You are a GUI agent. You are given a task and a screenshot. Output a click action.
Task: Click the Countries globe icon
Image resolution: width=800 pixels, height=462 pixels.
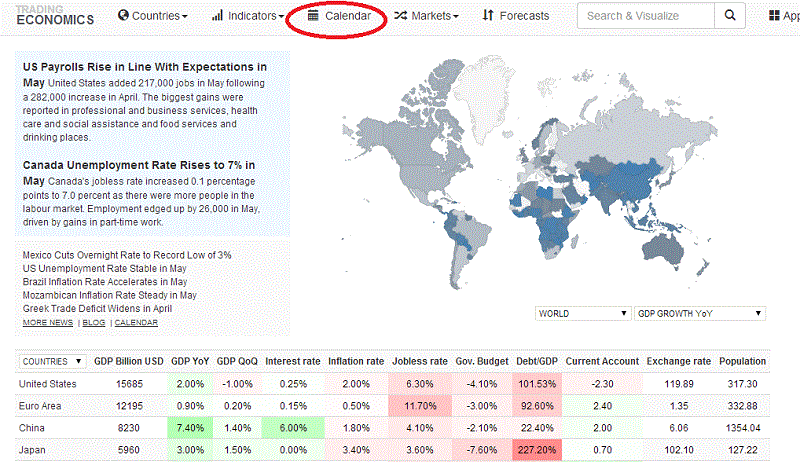tap(124, 16)
